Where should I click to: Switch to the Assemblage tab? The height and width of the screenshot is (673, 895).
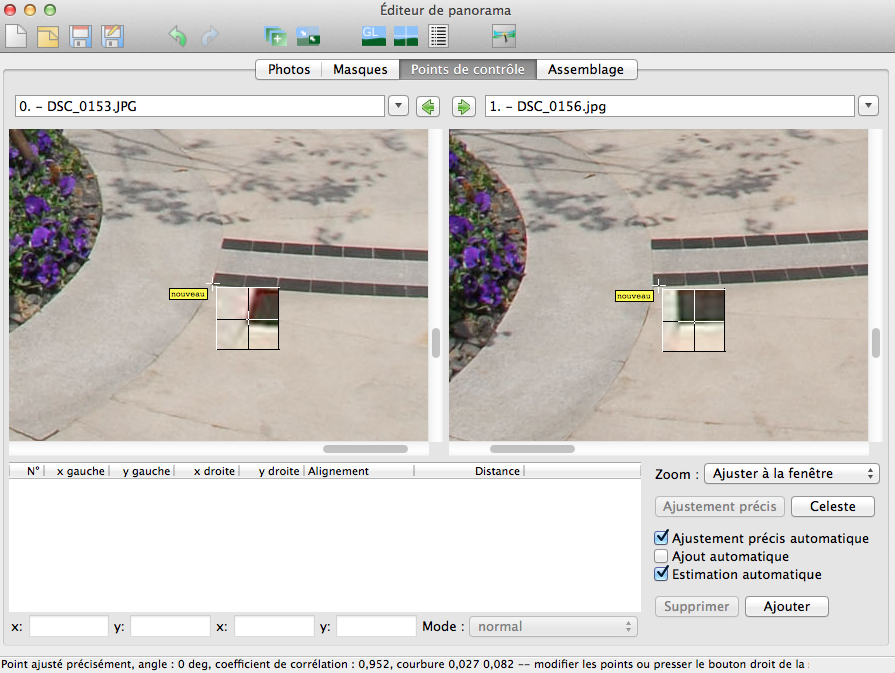click(x=586, y=69)
